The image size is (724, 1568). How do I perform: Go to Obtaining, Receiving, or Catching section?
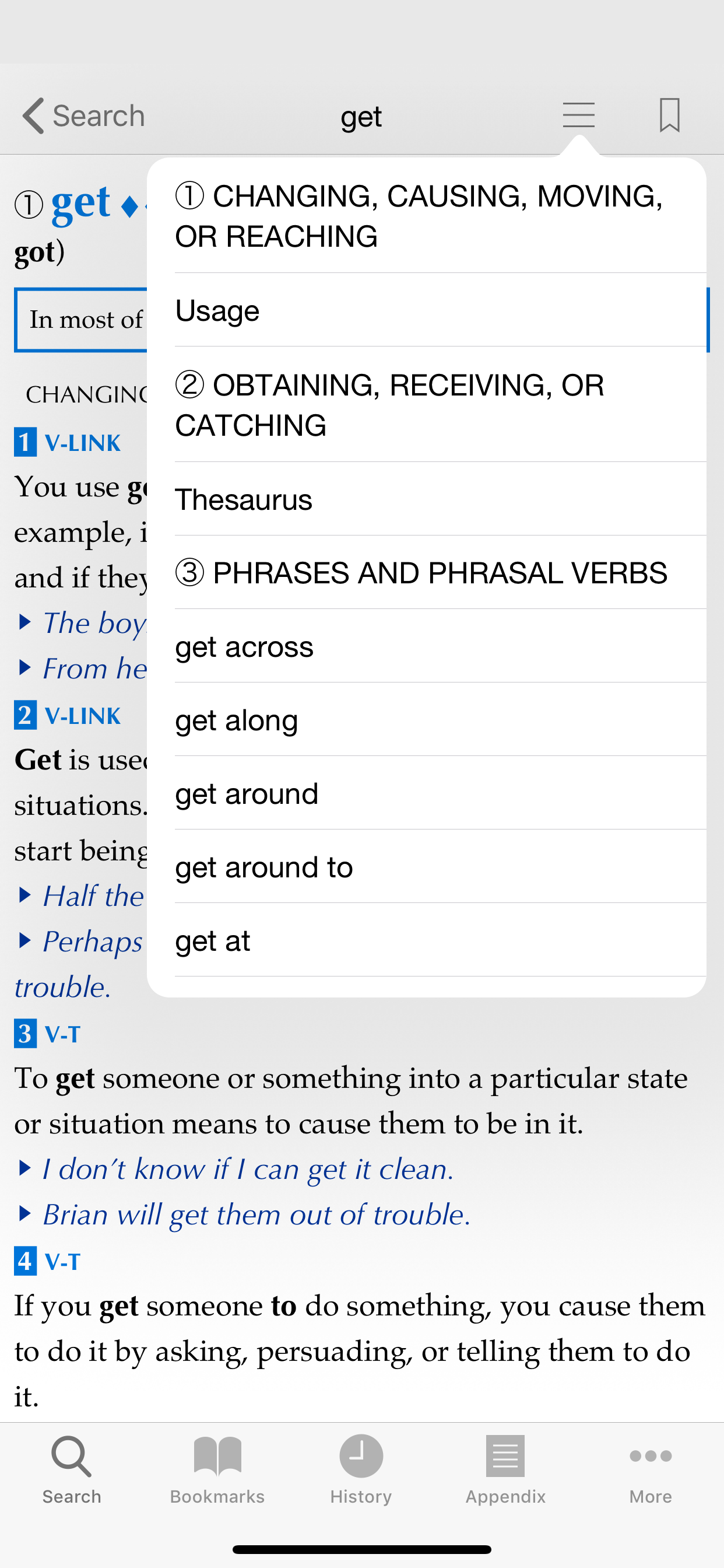426,405
